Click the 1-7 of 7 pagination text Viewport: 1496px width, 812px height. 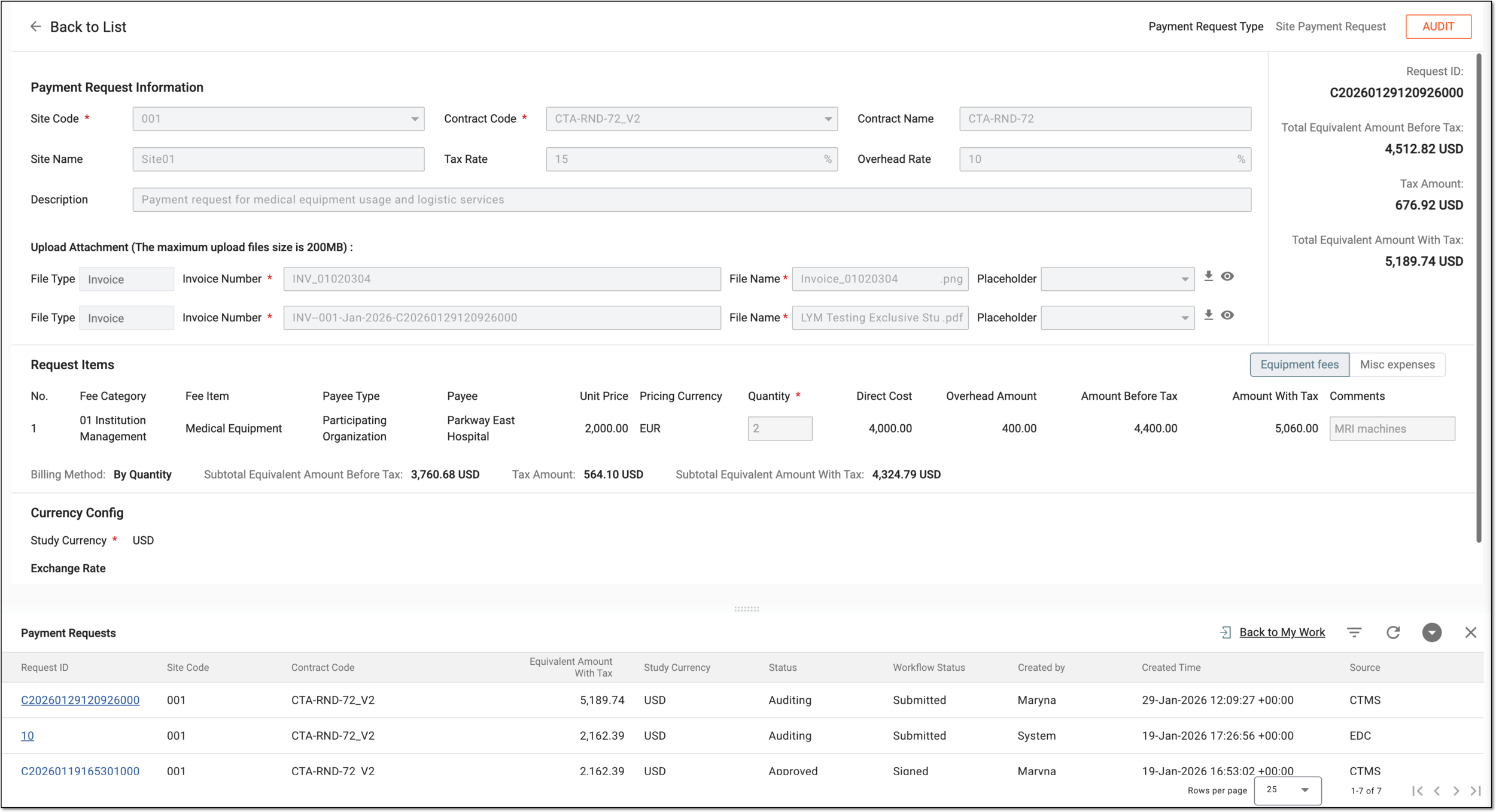(x=1366, y=790)
